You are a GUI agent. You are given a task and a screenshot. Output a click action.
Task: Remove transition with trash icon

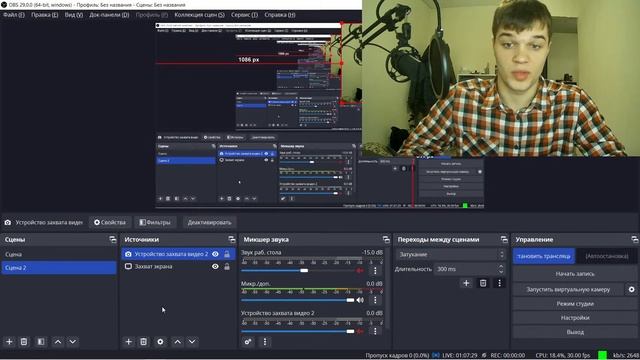click(x=483, y=283)
